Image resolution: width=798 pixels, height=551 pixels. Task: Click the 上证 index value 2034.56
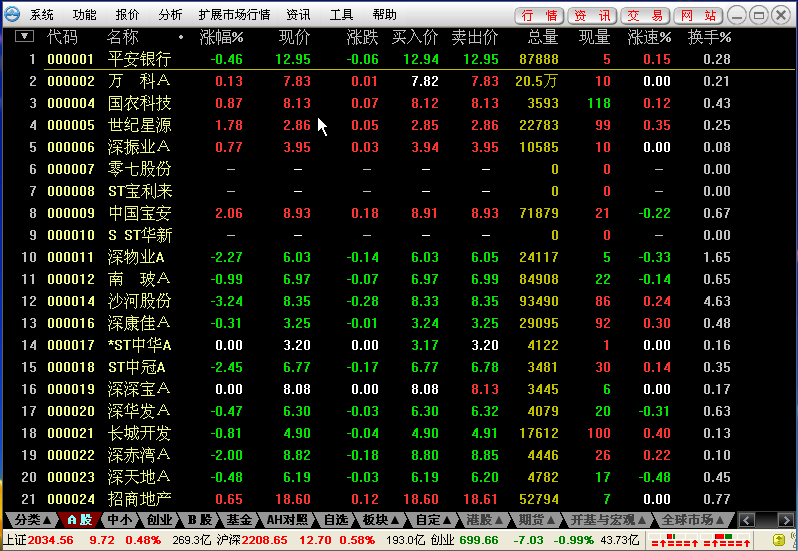click(50, 540)
